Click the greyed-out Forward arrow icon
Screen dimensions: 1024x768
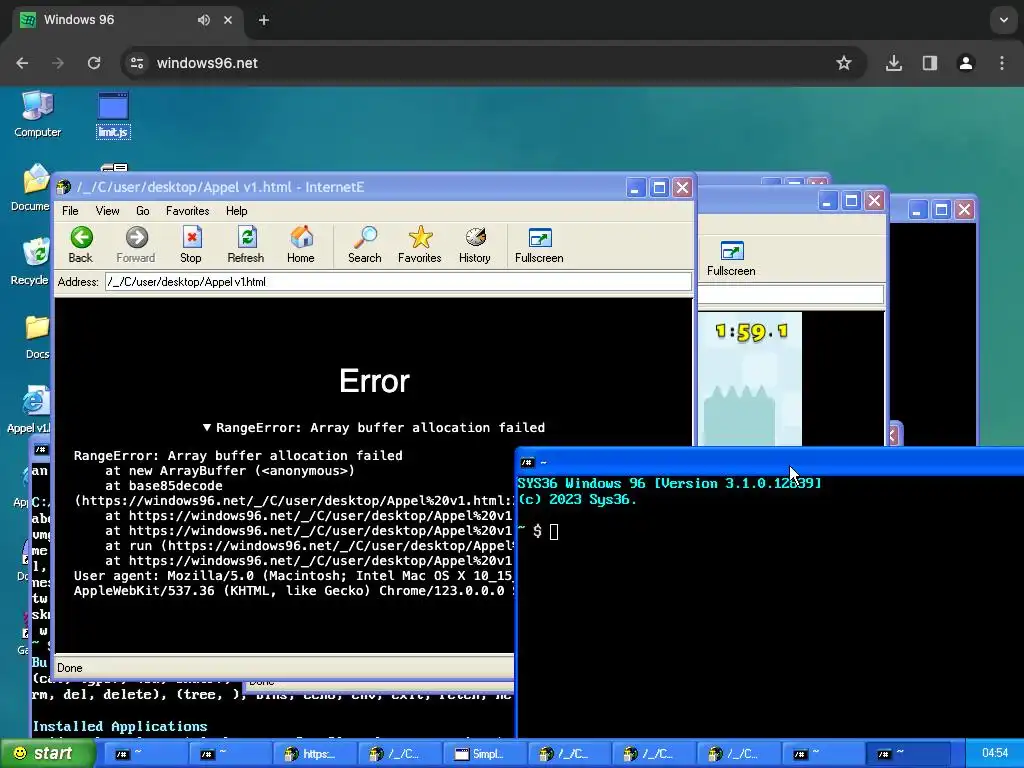click(136, 237)
